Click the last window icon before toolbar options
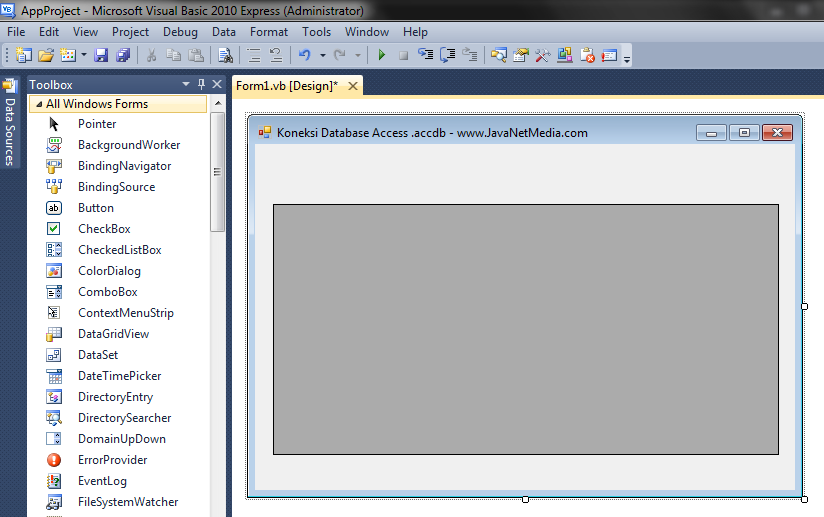The height and width of the screenshot is (517, 824). 609,55
